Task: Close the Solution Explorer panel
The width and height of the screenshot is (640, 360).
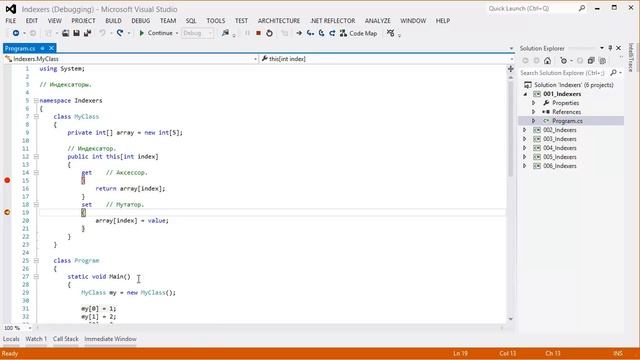Action: pyautogui.click(x=619, y=48)
